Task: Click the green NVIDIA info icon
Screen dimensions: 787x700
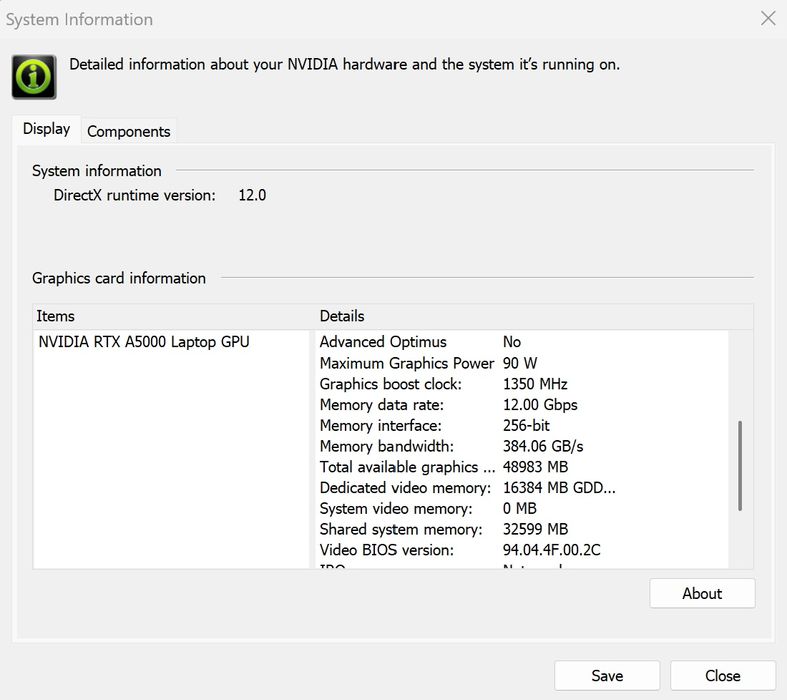Action: point(34,76)
